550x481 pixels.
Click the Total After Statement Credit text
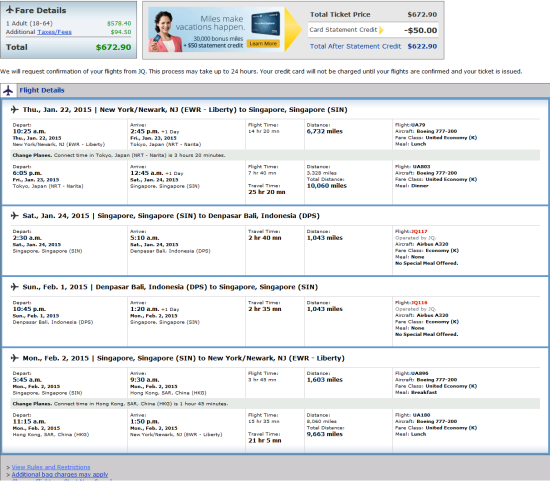tap(355, 46)
